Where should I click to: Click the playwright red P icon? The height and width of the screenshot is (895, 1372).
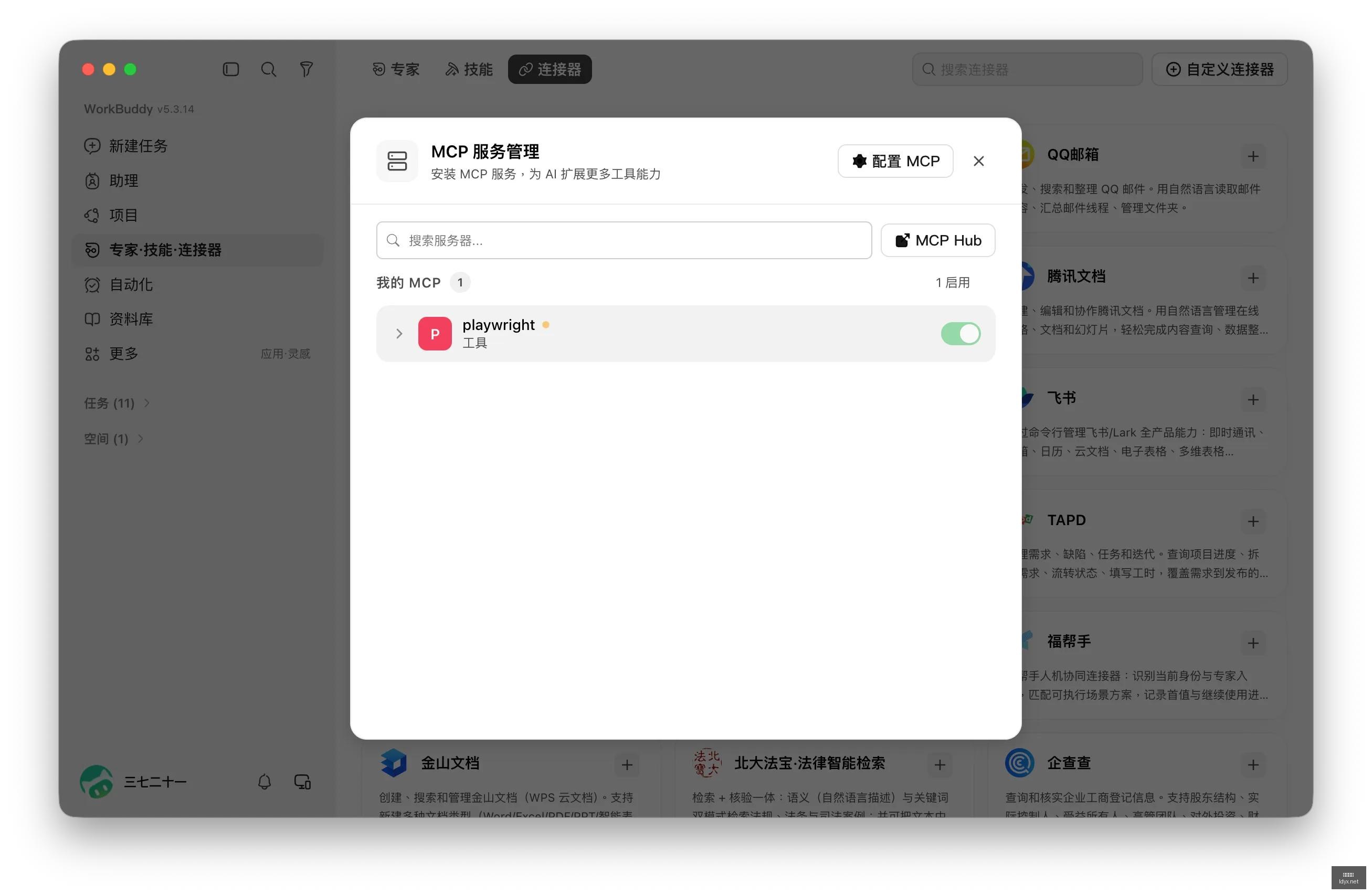pos(436,334)
